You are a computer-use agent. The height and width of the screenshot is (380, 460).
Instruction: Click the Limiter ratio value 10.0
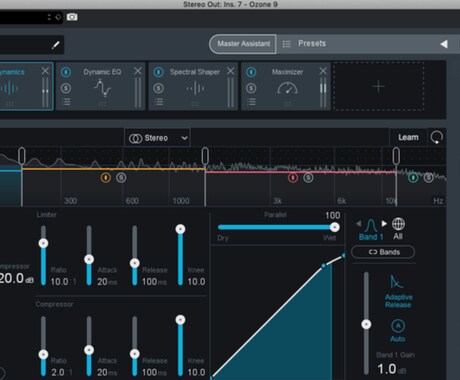point(59,282)
